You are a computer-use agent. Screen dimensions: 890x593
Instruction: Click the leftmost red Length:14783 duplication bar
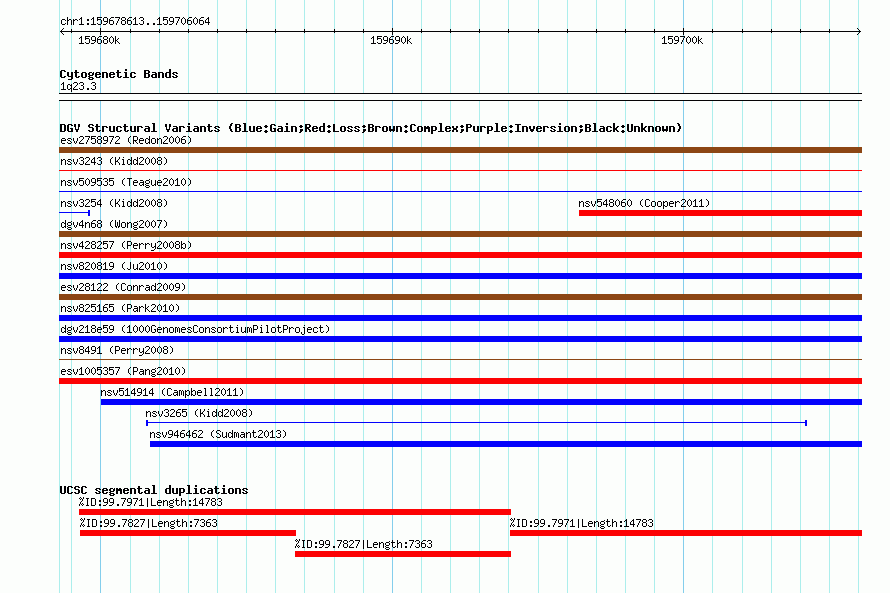[x=295, y=512]
